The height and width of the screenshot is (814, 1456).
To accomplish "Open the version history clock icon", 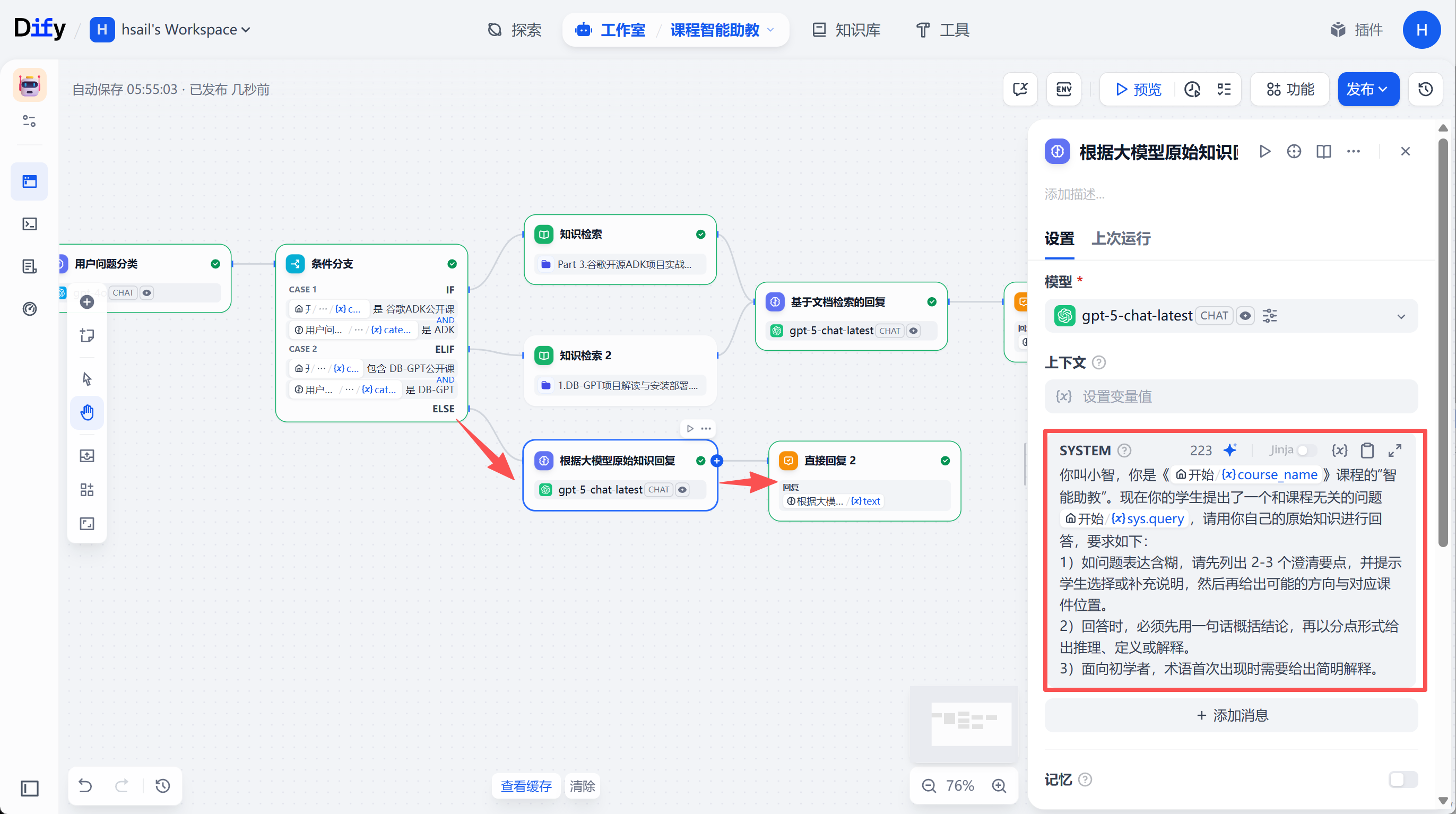I will (1425, 89).
